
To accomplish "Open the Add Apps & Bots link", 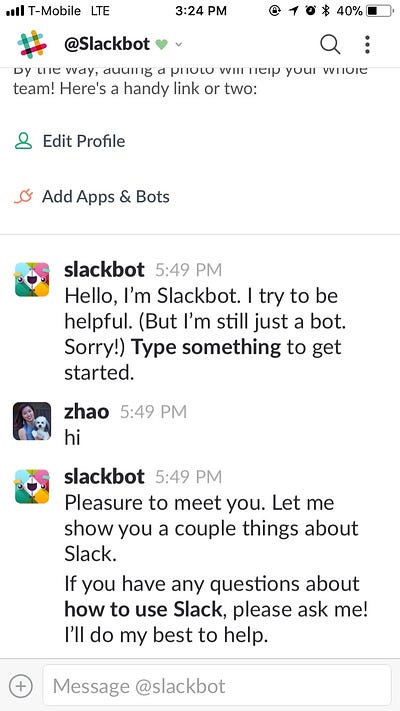I will pos(106,196).
